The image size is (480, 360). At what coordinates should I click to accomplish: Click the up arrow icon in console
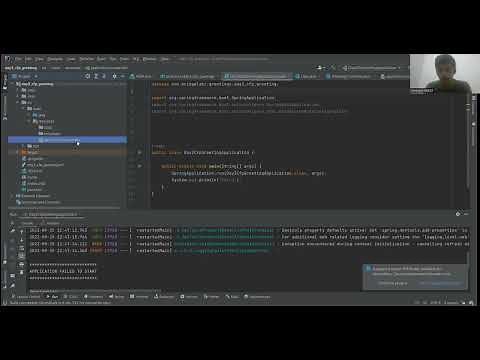(x=22, y=232)
